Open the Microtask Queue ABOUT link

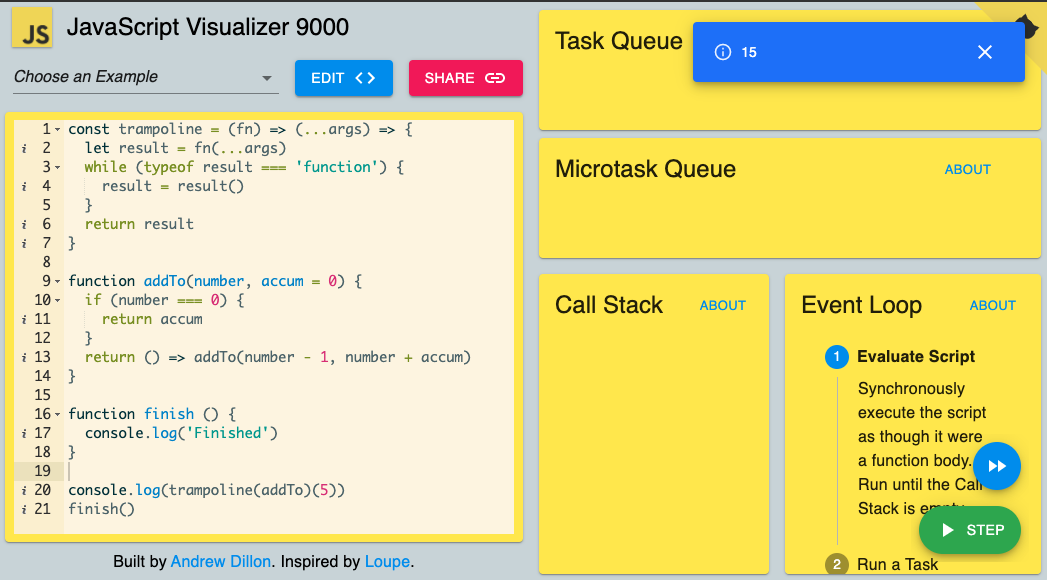[x=968, y=170]
